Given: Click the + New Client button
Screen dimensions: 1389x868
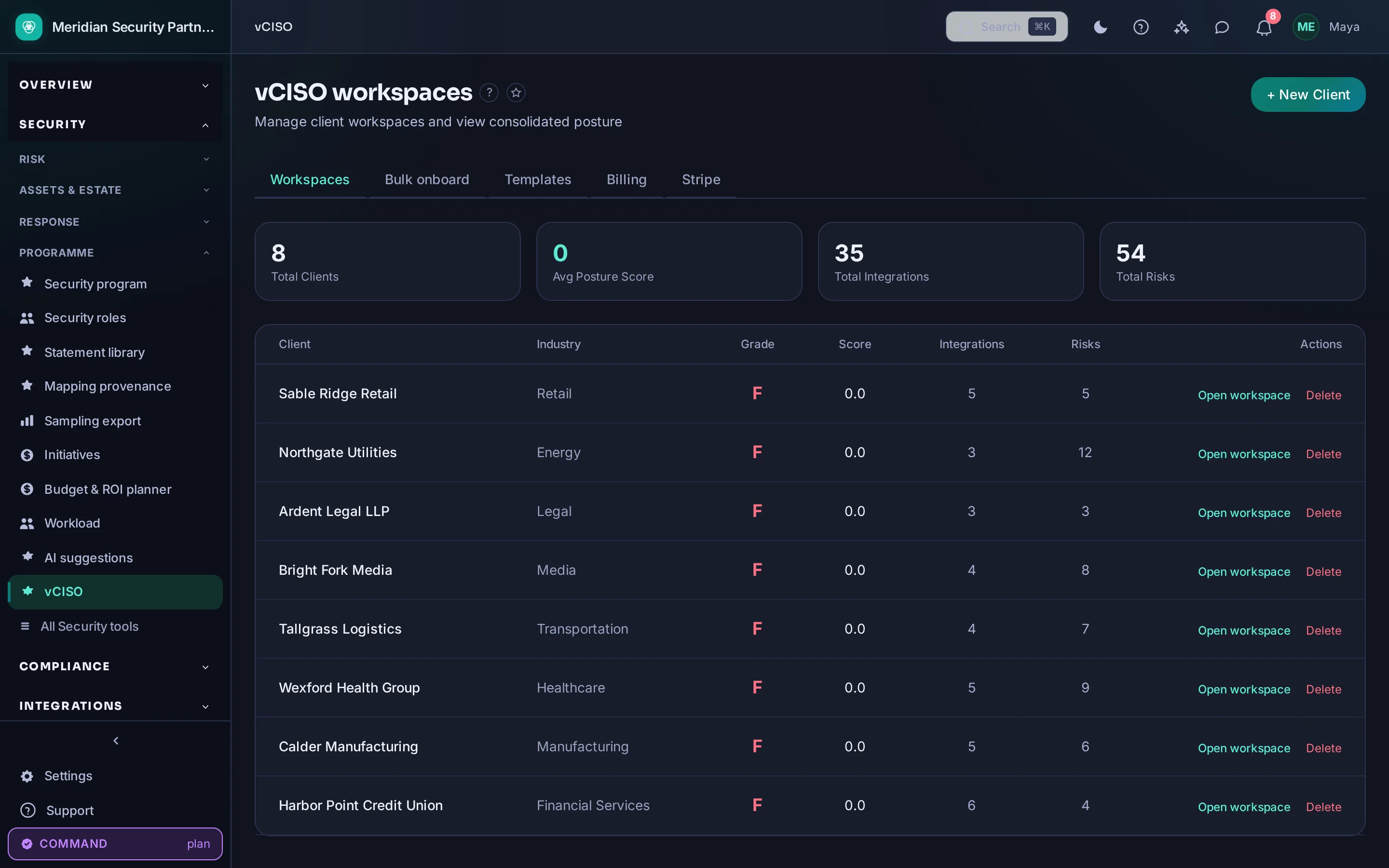Looking at the screenshot, I should coord(1308,95).
